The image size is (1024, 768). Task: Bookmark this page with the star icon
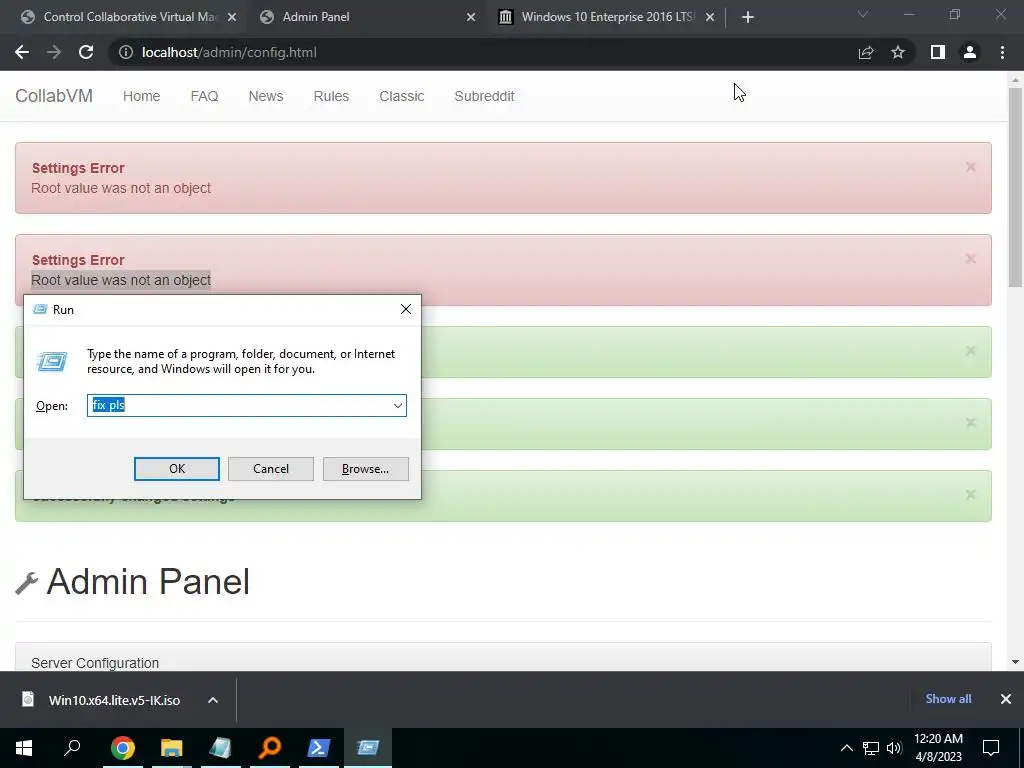tap(898, 52)
